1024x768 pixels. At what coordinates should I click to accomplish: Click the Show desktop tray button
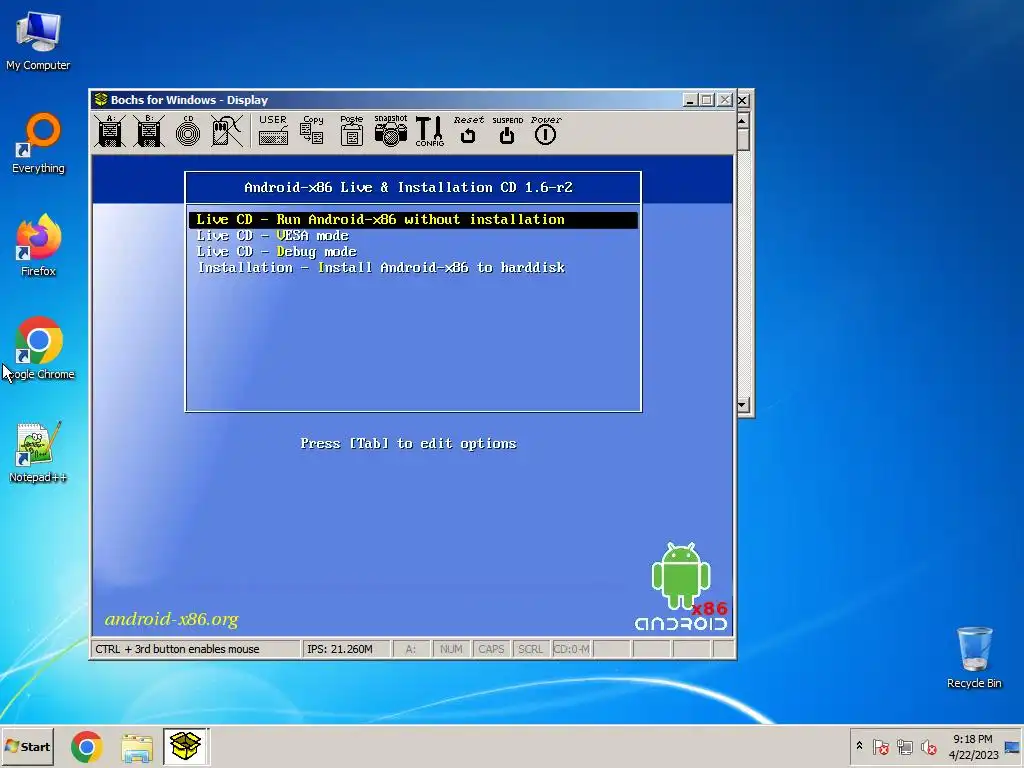tap(1013, 746)
